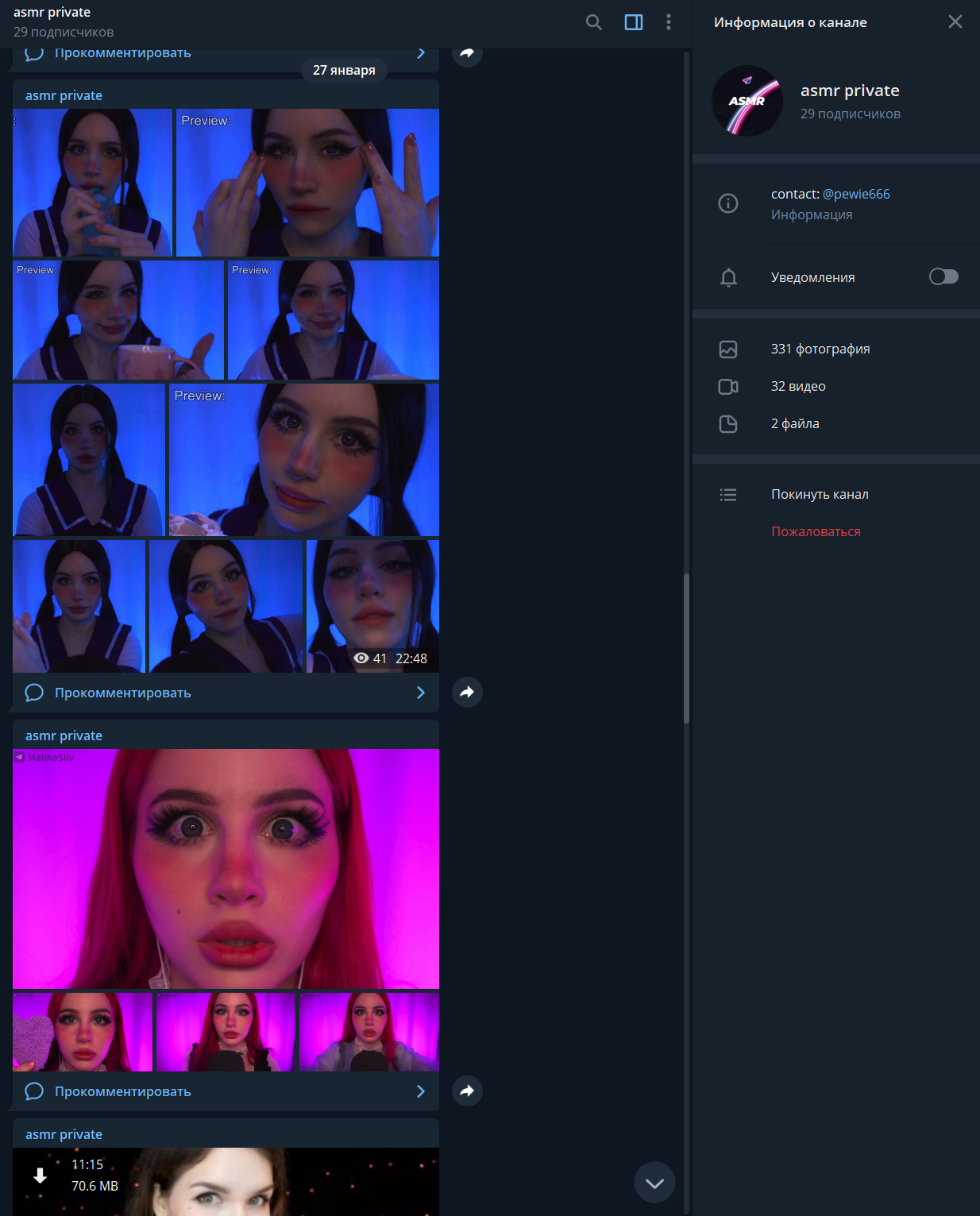Forward the pink photo album post
The height and width of the screenshot is (1216, 980).
tap(467, 1091)
